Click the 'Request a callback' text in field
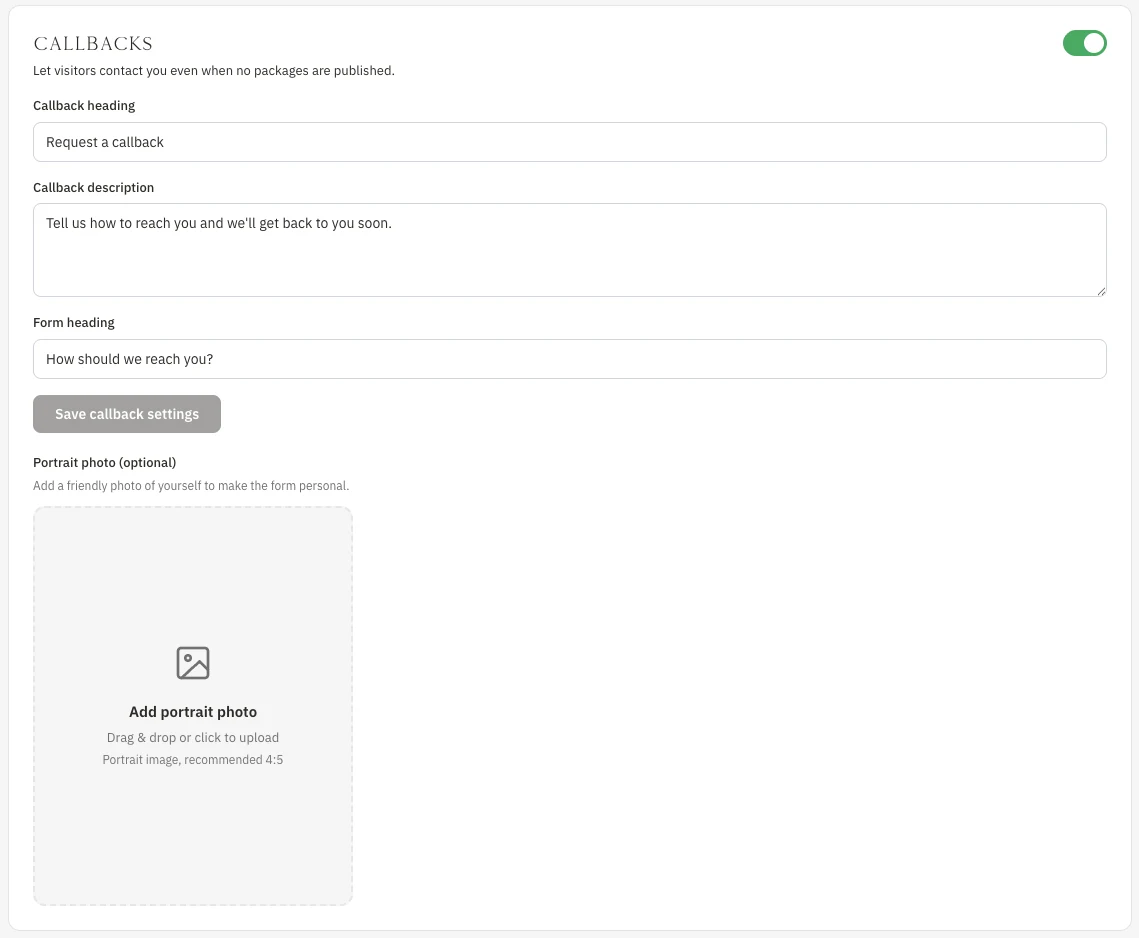The image size is (1139, 938). tap(105, 142)
